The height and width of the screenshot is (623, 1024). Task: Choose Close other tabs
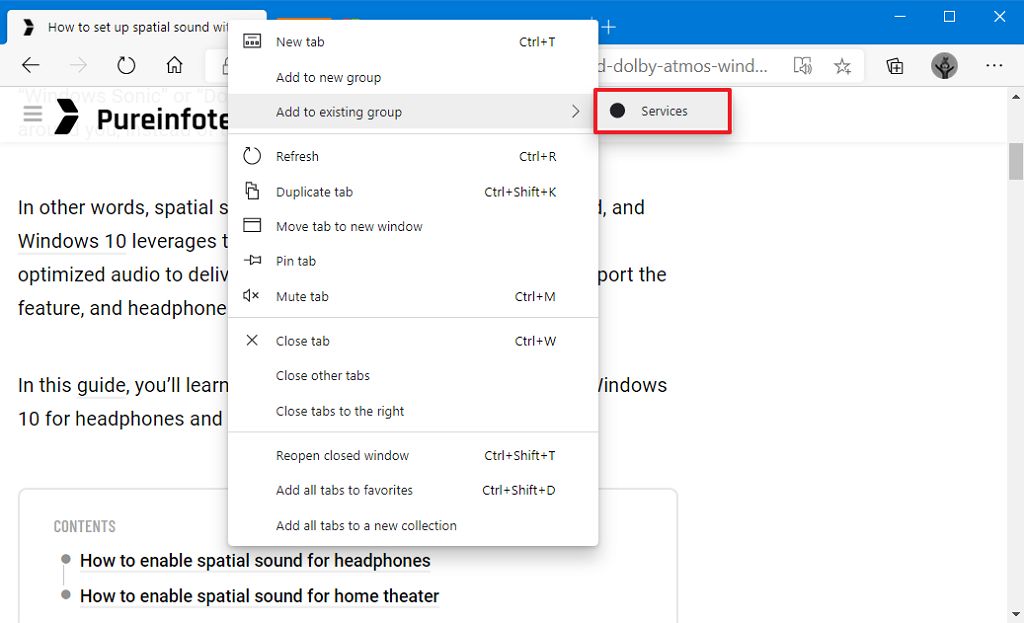click(x=413, y=375)
